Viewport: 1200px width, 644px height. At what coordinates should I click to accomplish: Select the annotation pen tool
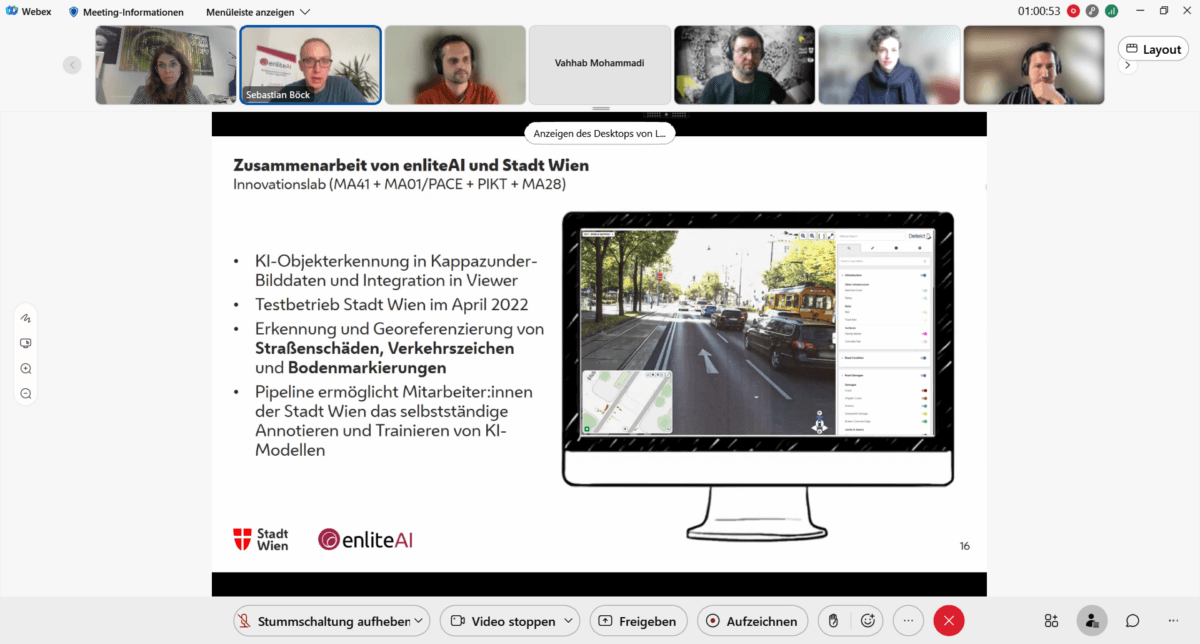[x=26, y=318]
